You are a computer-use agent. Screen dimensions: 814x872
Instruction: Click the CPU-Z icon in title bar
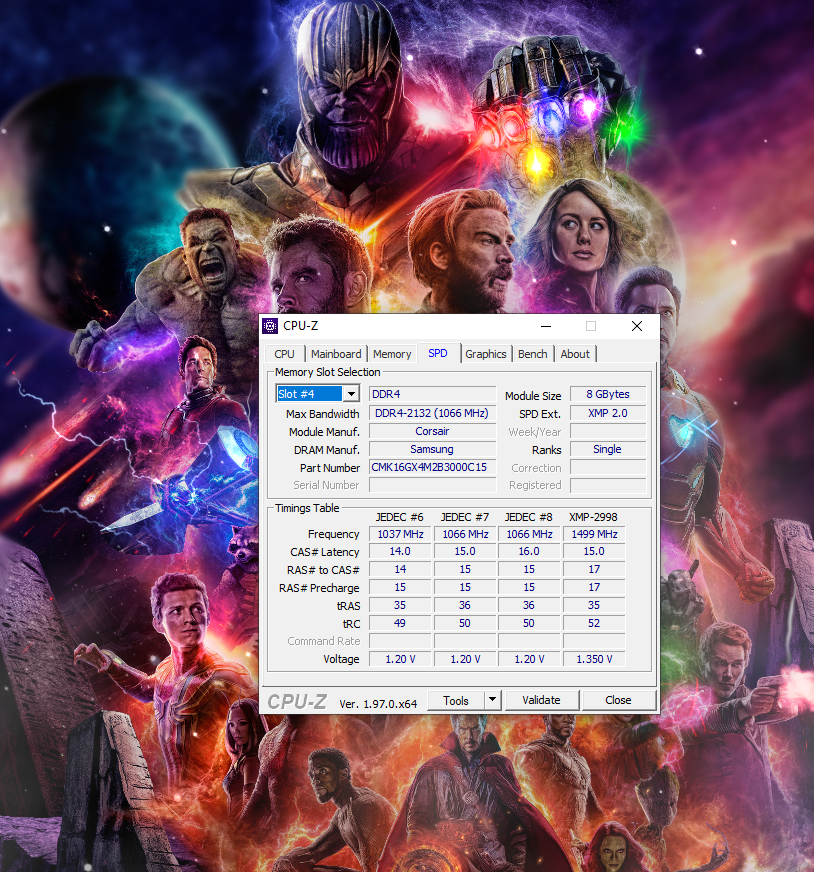[270, 326]
